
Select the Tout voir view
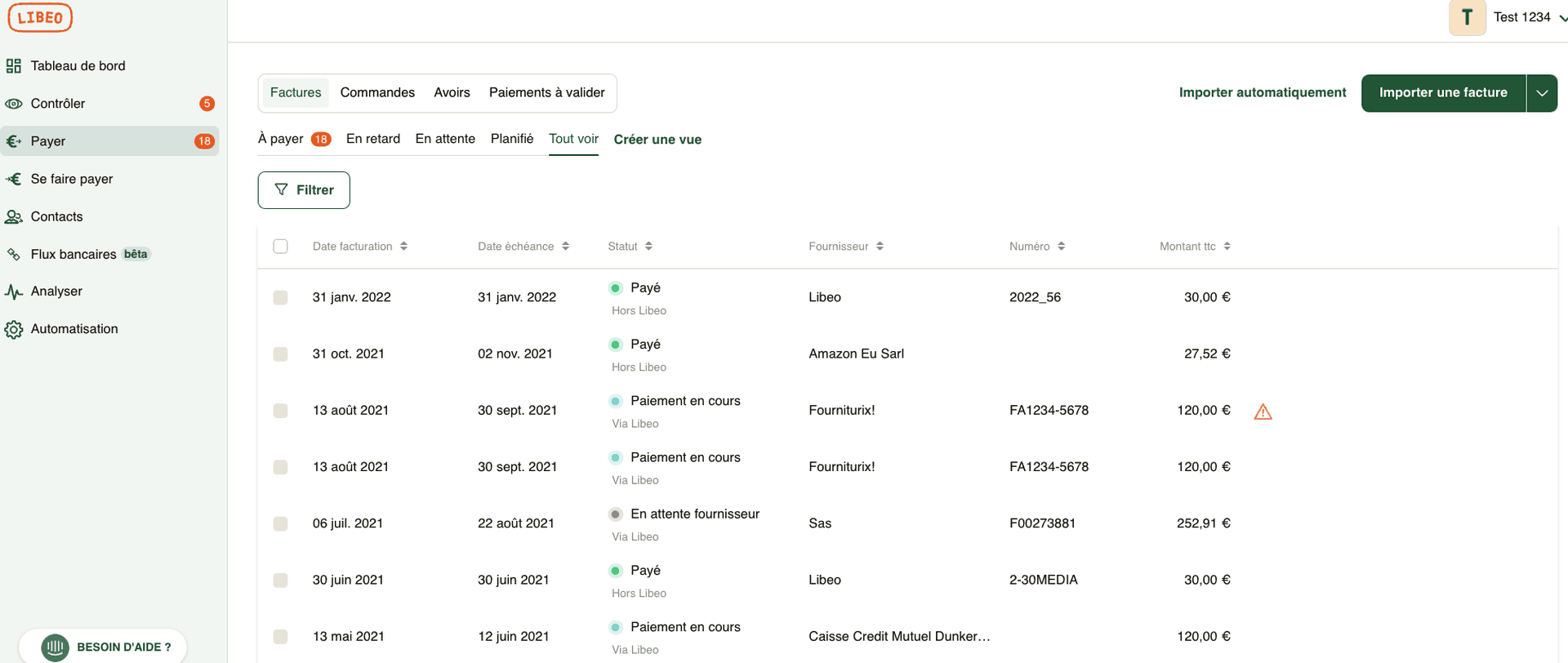pyautogui.click(x=573, y=139)
